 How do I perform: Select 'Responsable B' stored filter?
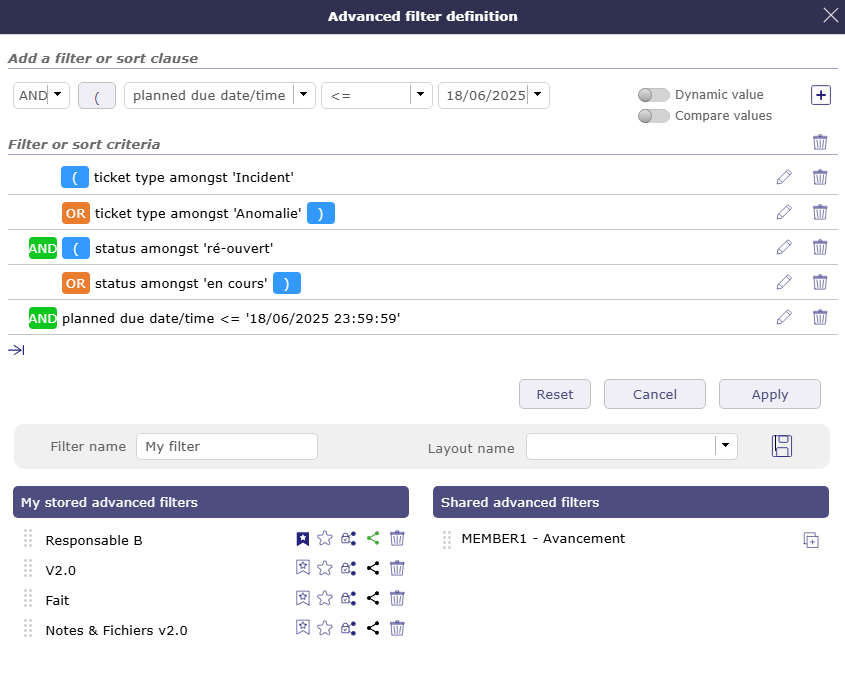pos(94,540)
